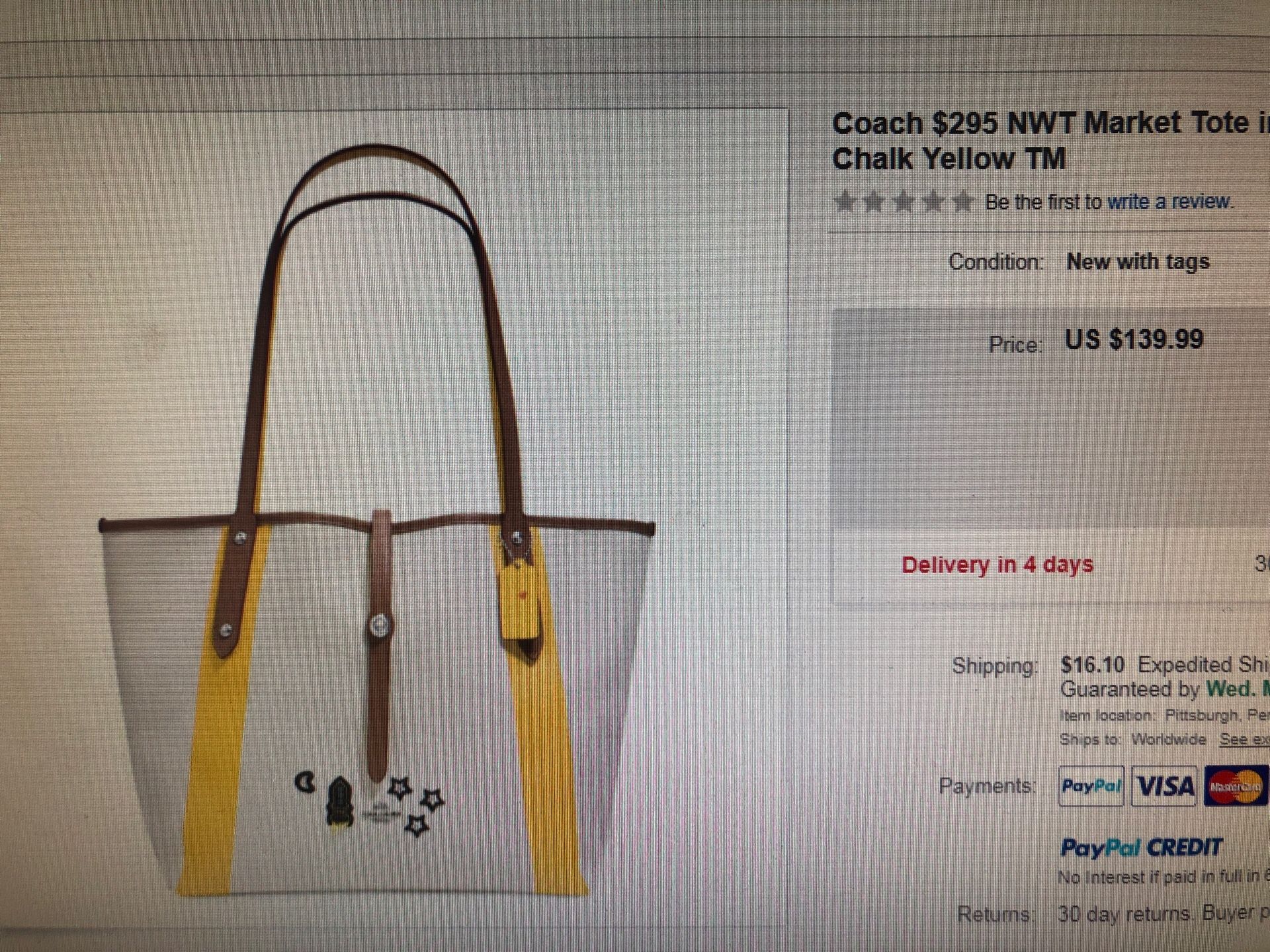
Task: Click the first rating star
Action: coord(845,201)
